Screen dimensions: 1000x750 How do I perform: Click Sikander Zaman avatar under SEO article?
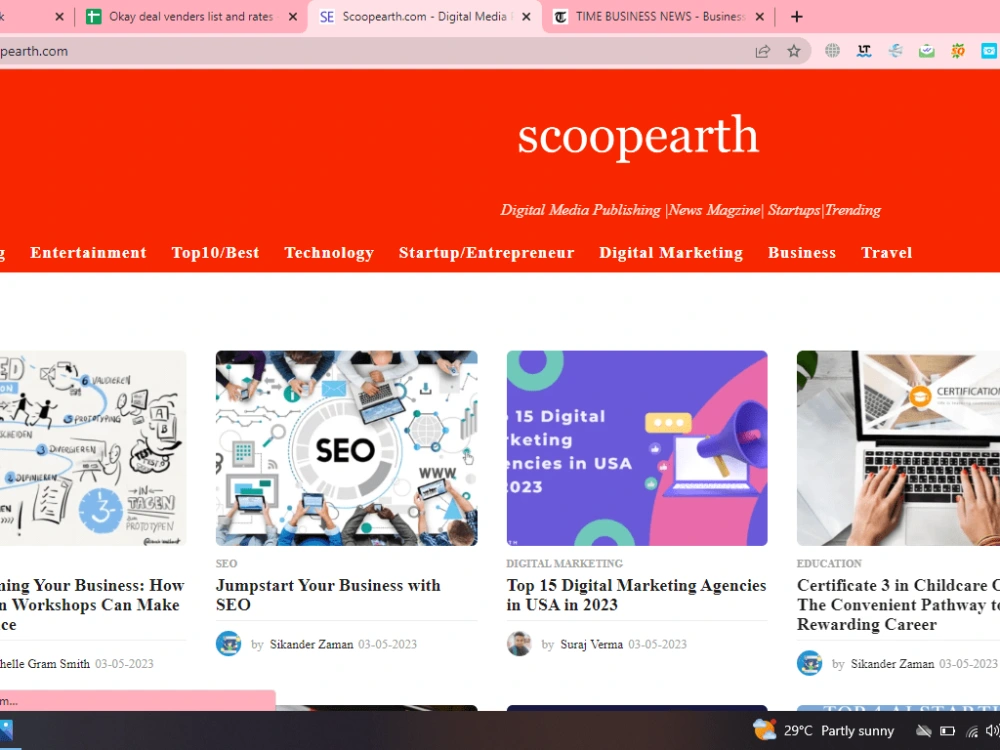(x=228, y=643)
